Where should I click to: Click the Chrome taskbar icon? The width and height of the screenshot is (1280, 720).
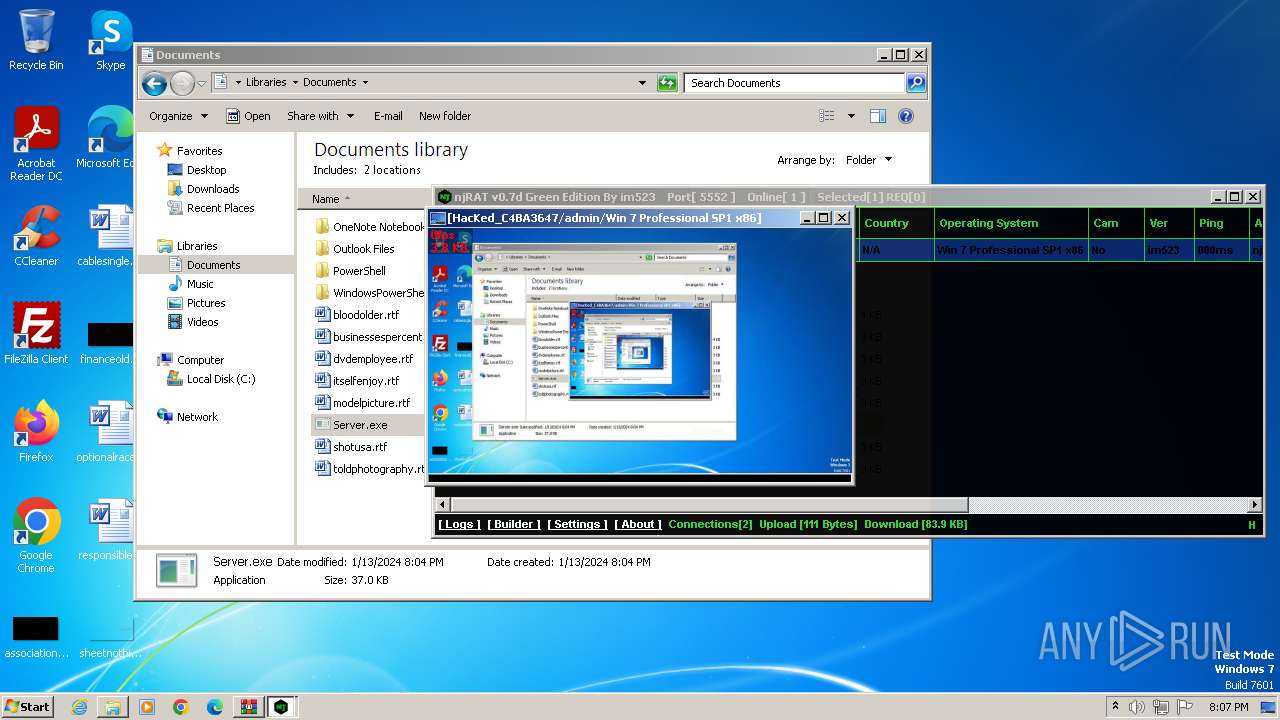(x=180, y=707)
